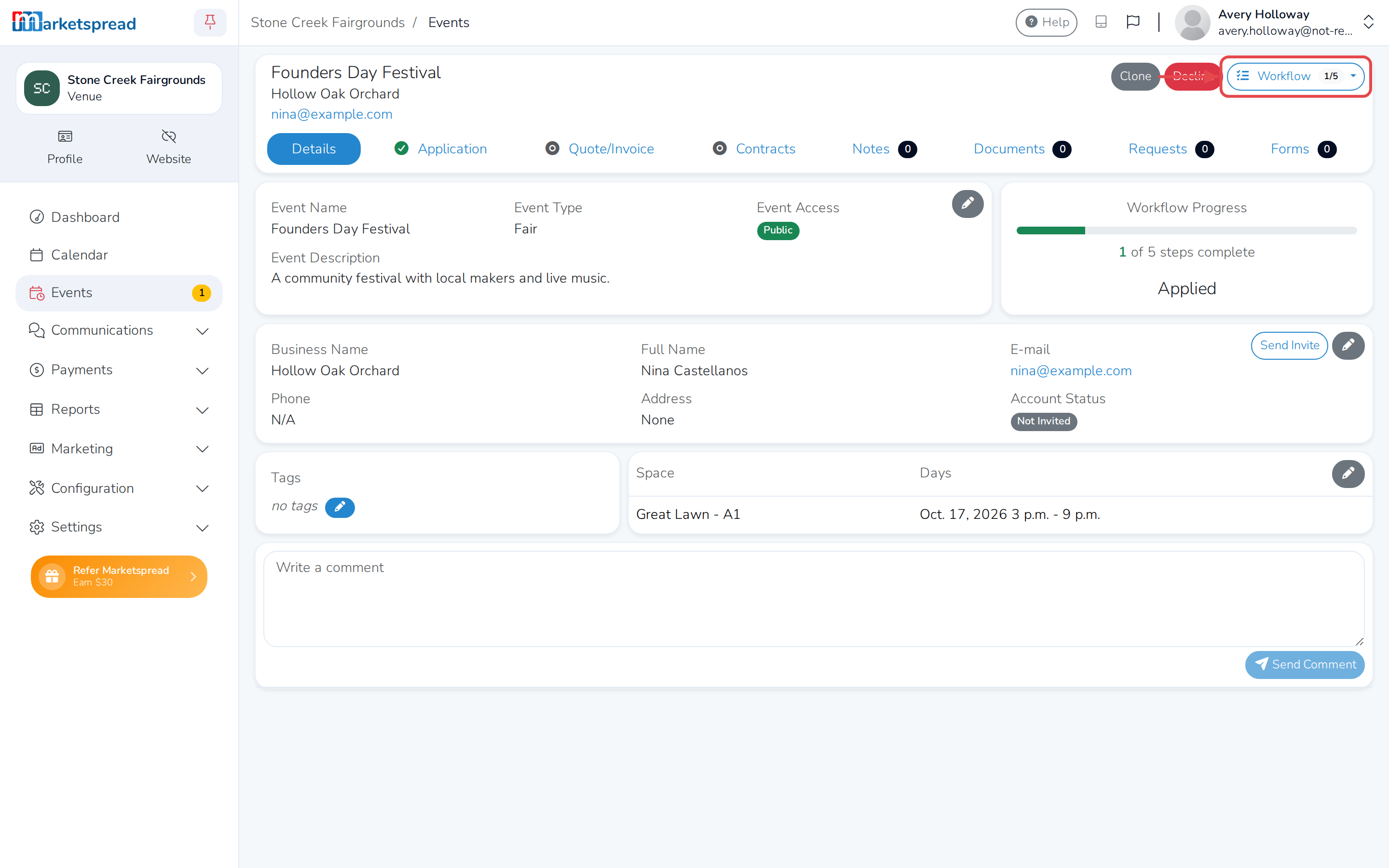
Task: Open Events in the sidebar
Action: 119,293
